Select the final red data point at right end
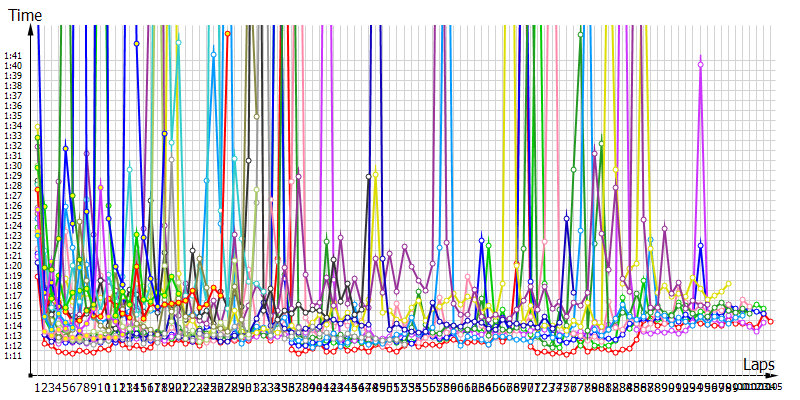The width and height of the screenshot is (800, 400). [771, 322]
